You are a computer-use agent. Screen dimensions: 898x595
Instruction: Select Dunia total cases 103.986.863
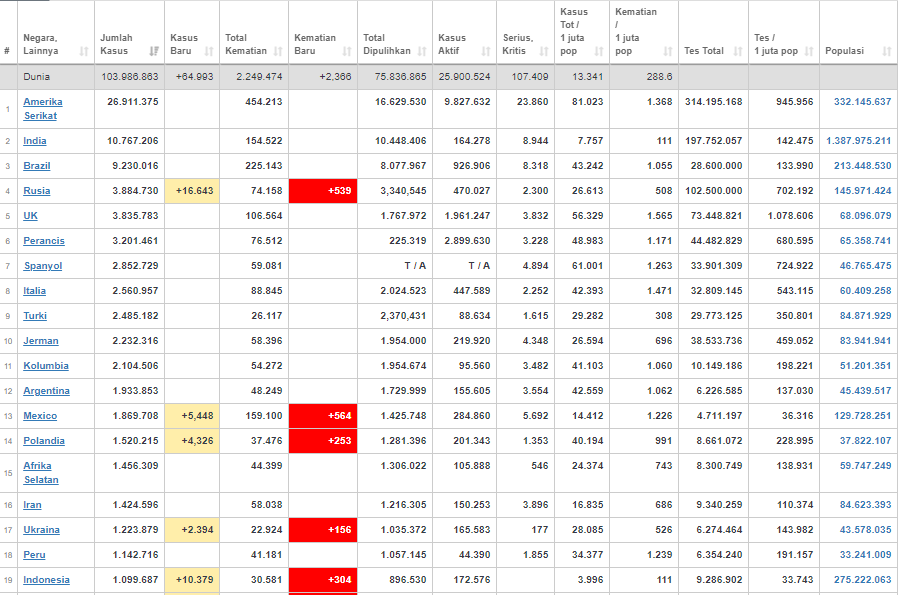pos(129,77)
